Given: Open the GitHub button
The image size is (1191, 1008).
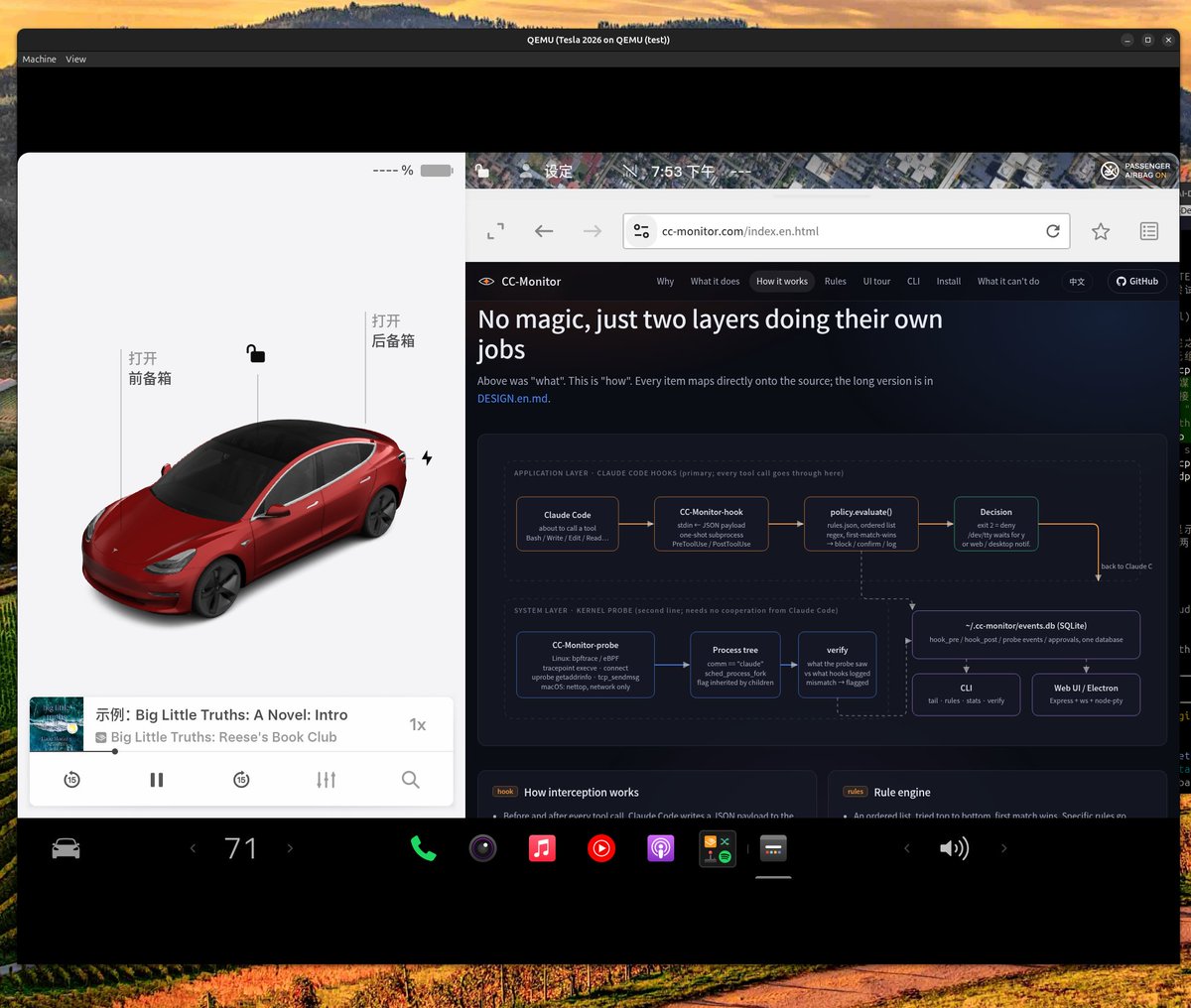Looking at the screenshot, I should pos(1137,282).
